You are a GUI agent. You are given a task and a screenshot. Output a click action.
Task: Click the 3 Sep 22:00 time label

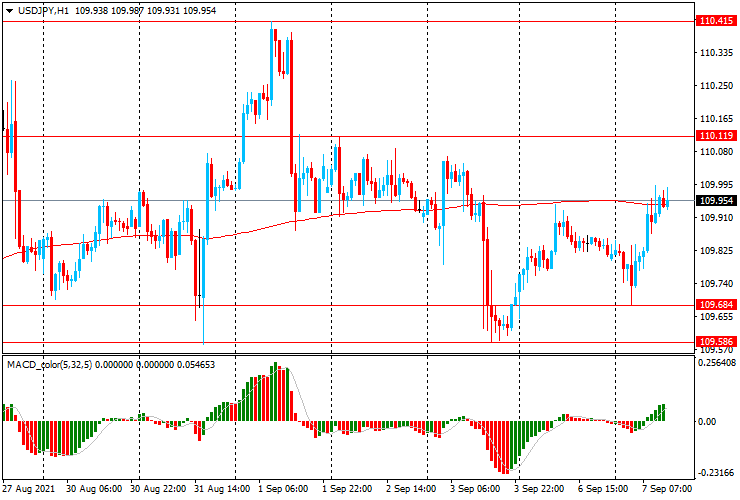click(x=539, y=489)
